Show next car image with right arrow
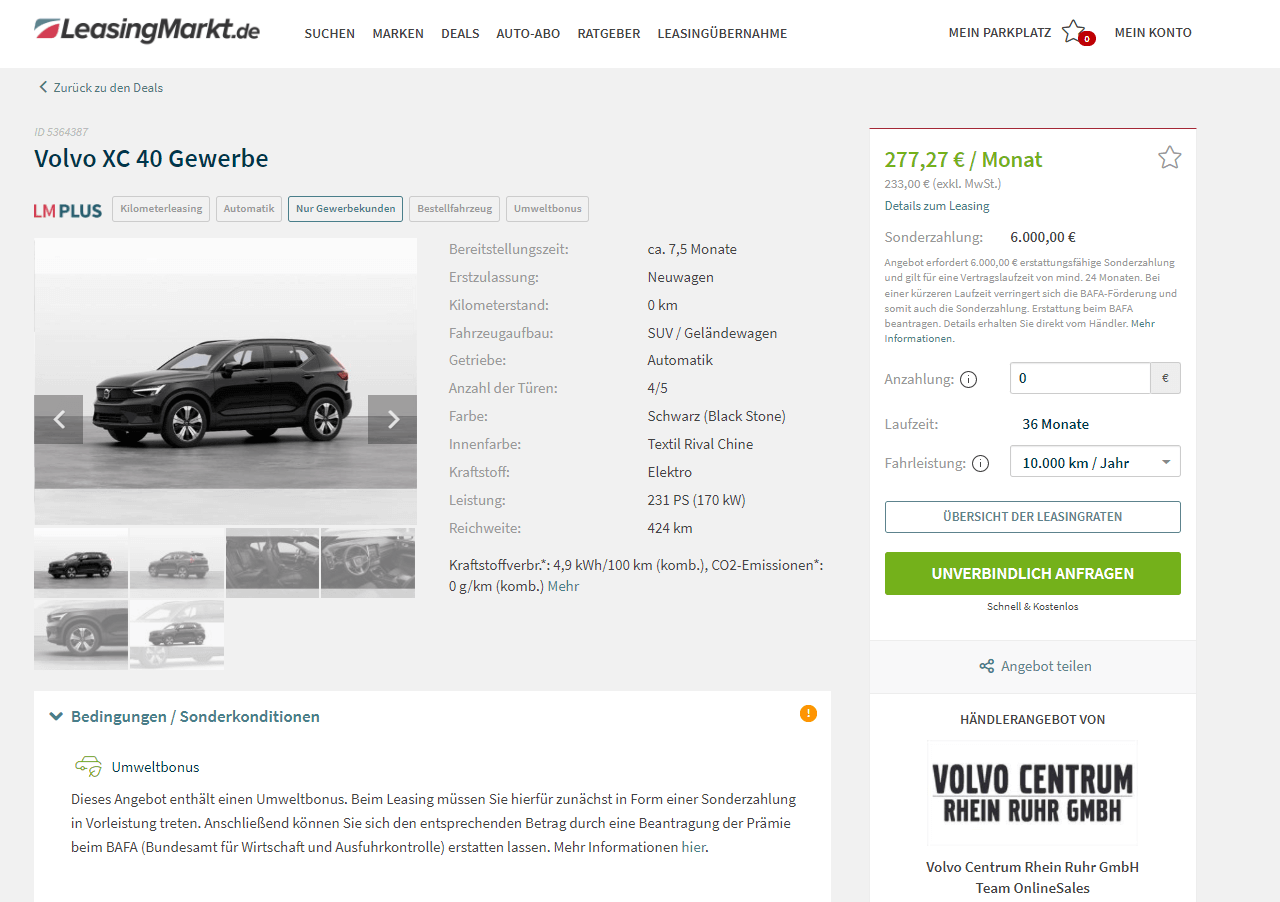The height and width of the screenshot is (902, 1280). tap(393, 420)
